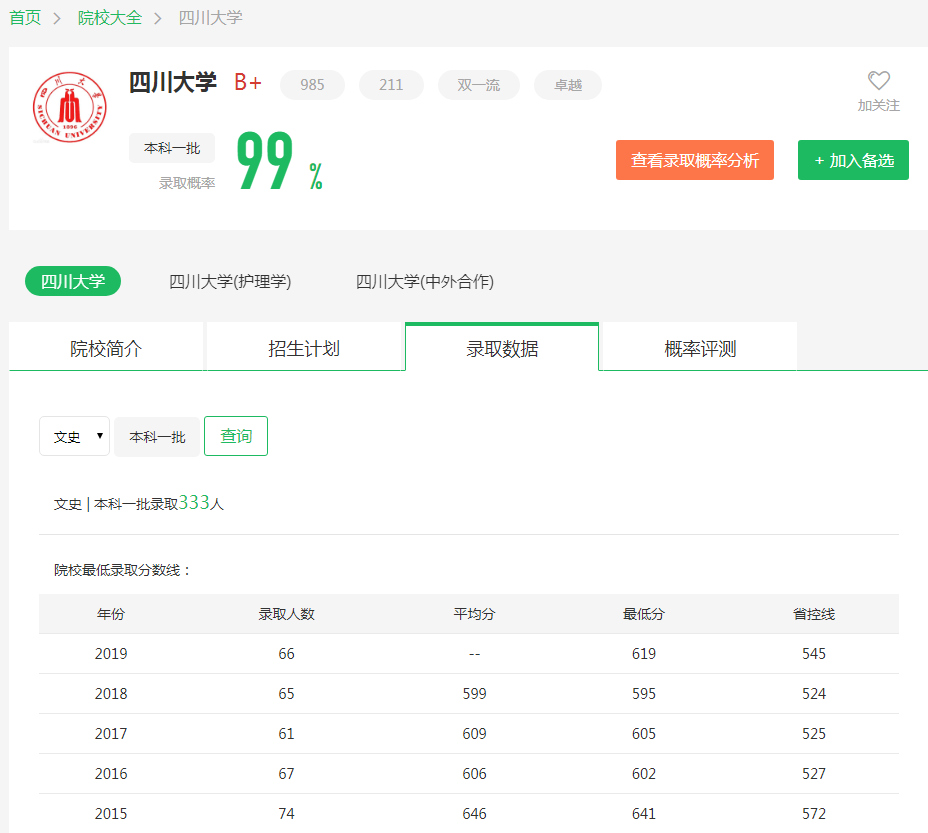Click the 2019 year cell

coord(111,654)
